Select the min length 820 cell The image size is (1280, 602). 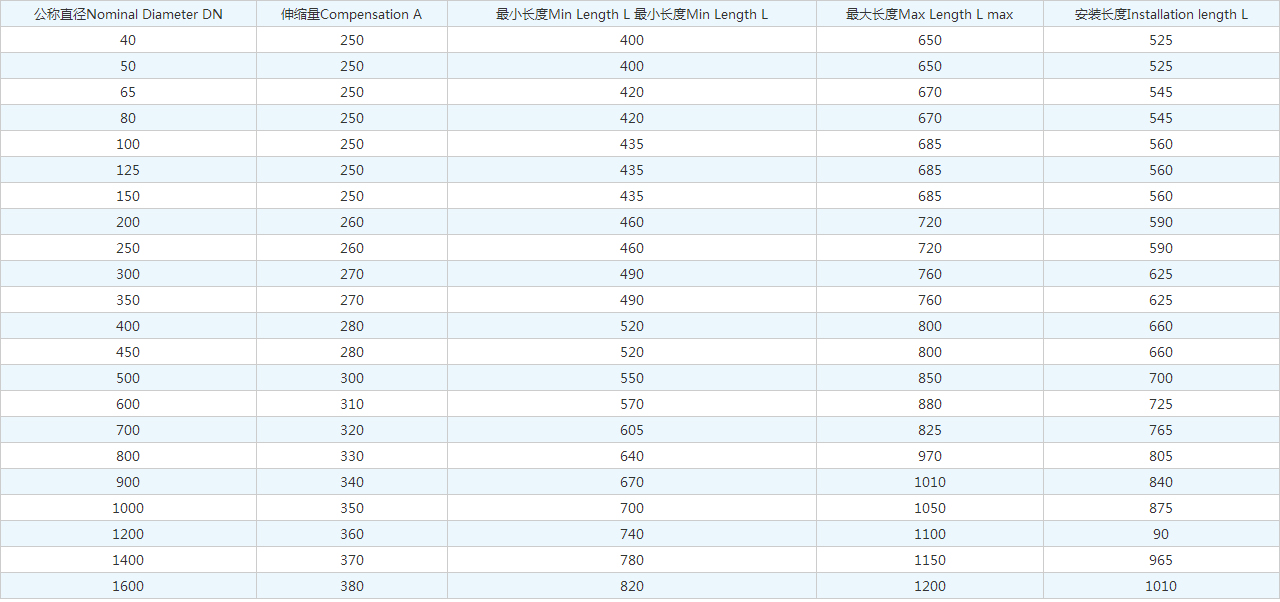[x=631, y=586]
